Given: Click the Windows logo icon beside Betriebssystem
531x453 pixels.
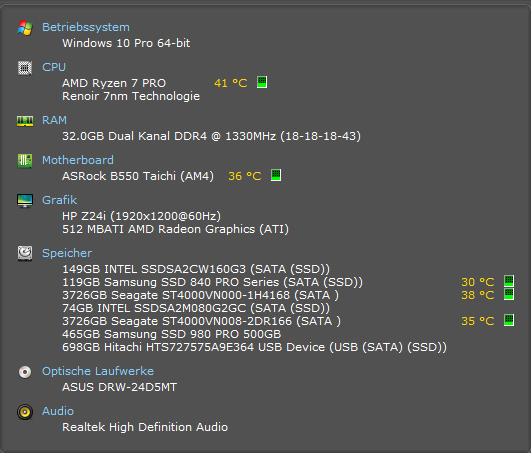Looking at the screenshot, I should tap(25, 27).
